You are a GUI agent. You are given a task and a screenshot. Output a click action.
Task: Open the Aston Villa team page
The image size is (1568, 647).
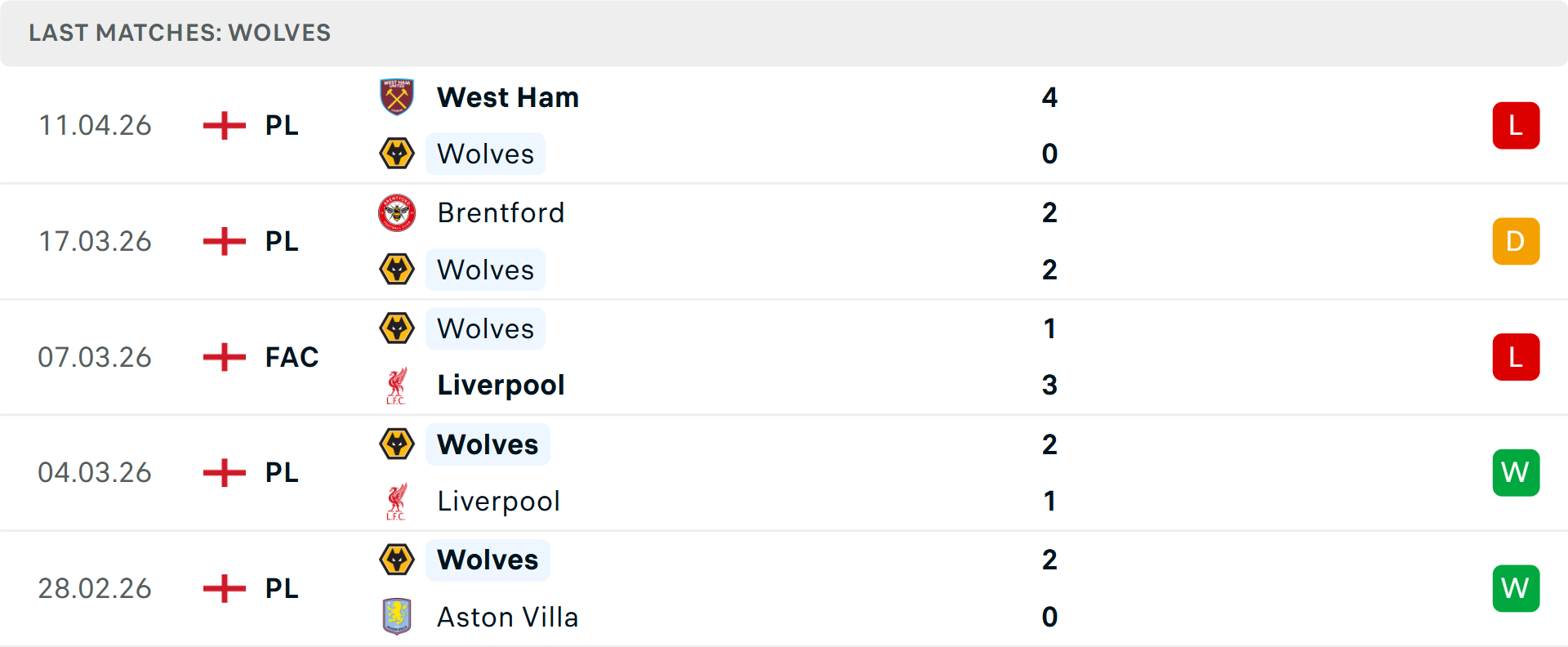click(x=508, y=617)
